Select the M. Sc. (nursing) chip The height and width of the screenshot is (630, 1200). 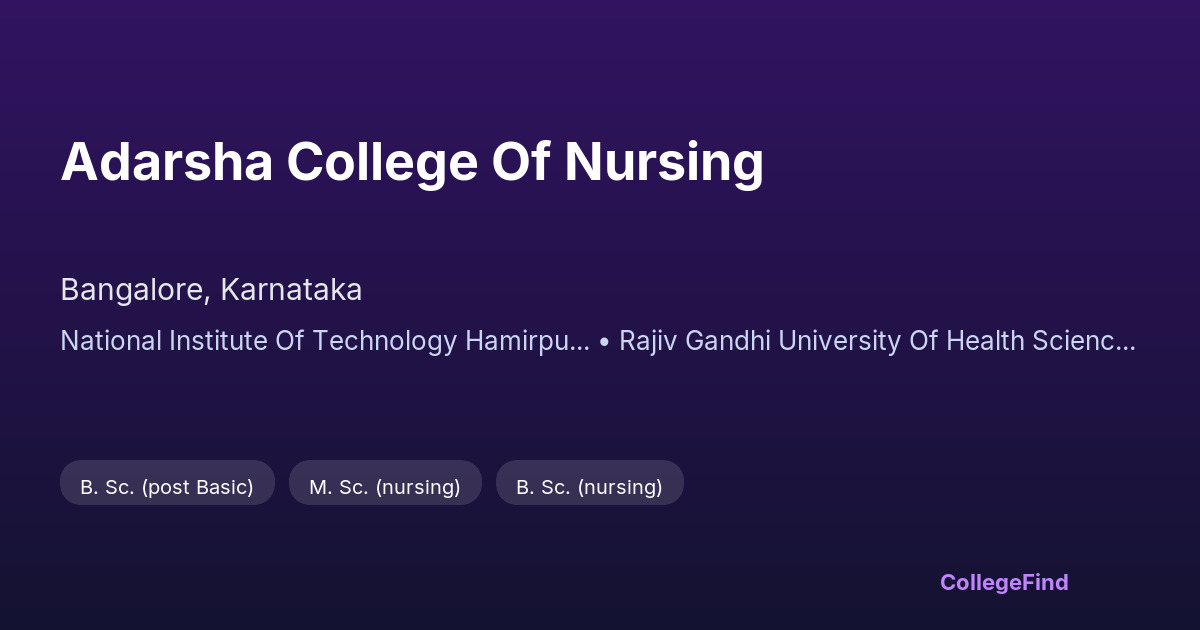coord(385,487)
